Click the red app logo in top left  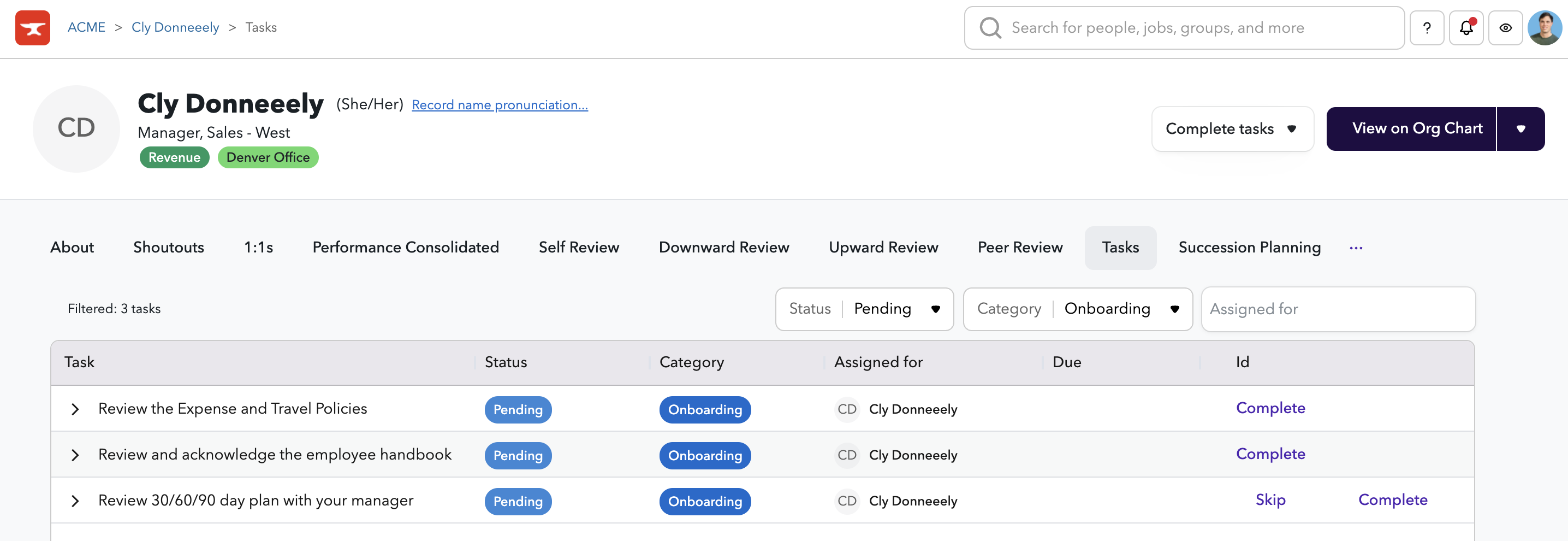pyautogui.click(x=32, y=27)
